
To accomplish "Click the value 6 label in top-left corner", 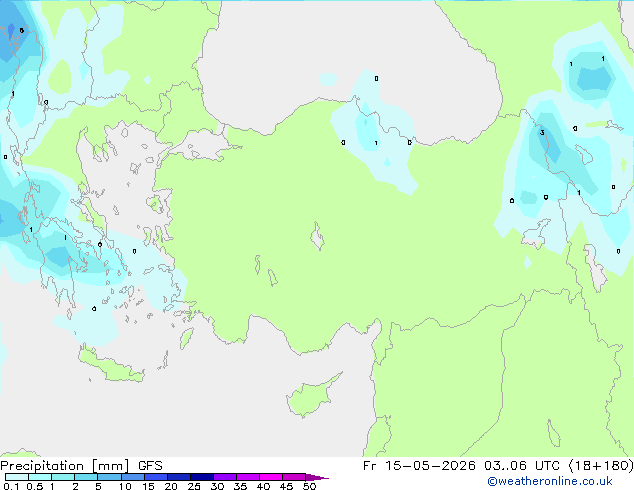I will coord(21,30).
